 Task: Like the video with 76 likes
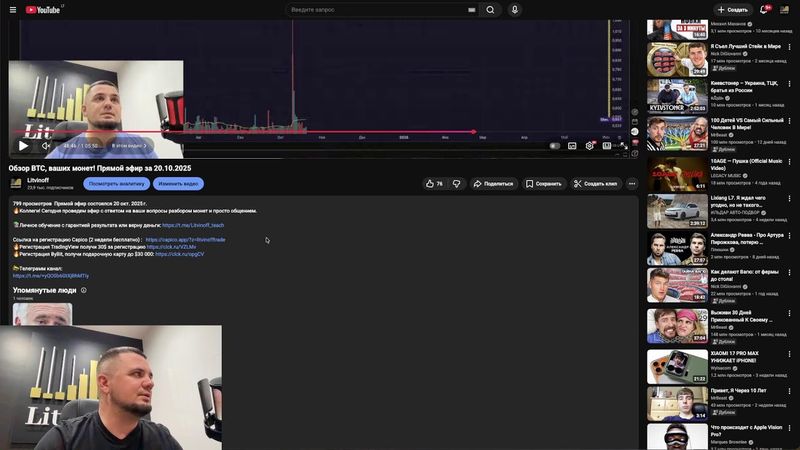(434, 184)
